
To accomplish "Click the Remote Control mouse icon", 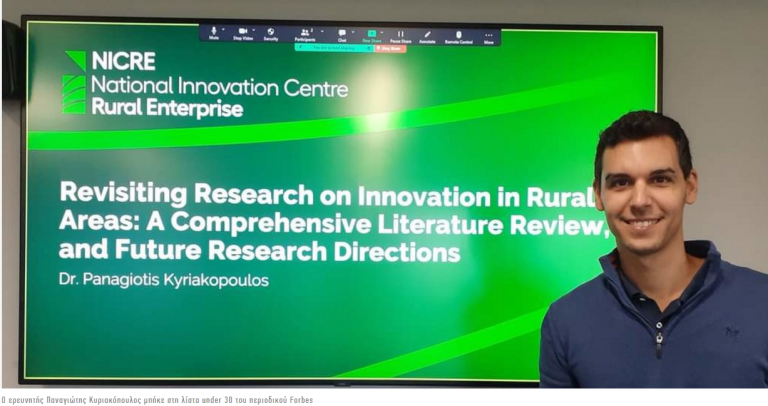I will [x=459, y=37].
